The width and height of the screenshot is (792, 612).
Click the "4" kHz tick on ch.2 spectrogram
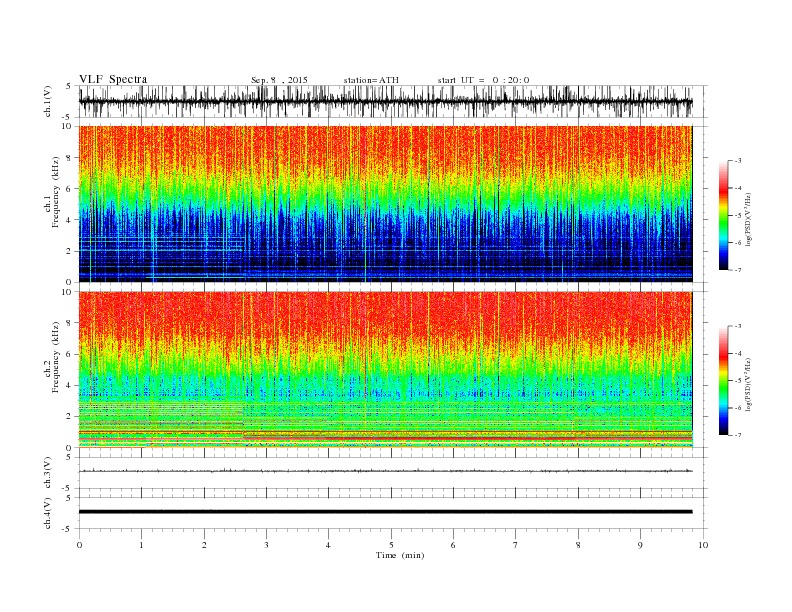point(70,386)
